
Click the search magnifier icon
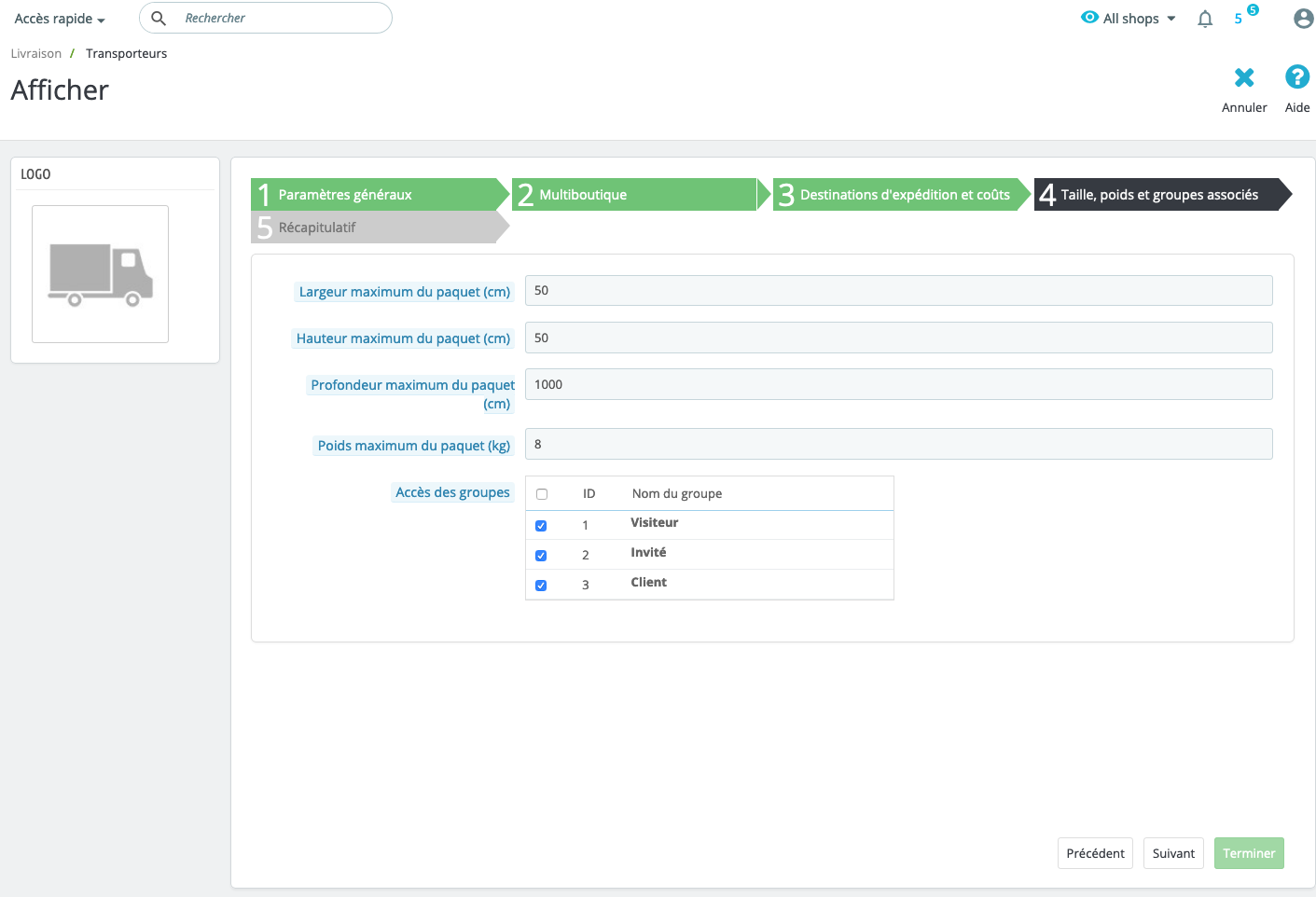pyautogui.click(x=159, y=19)
